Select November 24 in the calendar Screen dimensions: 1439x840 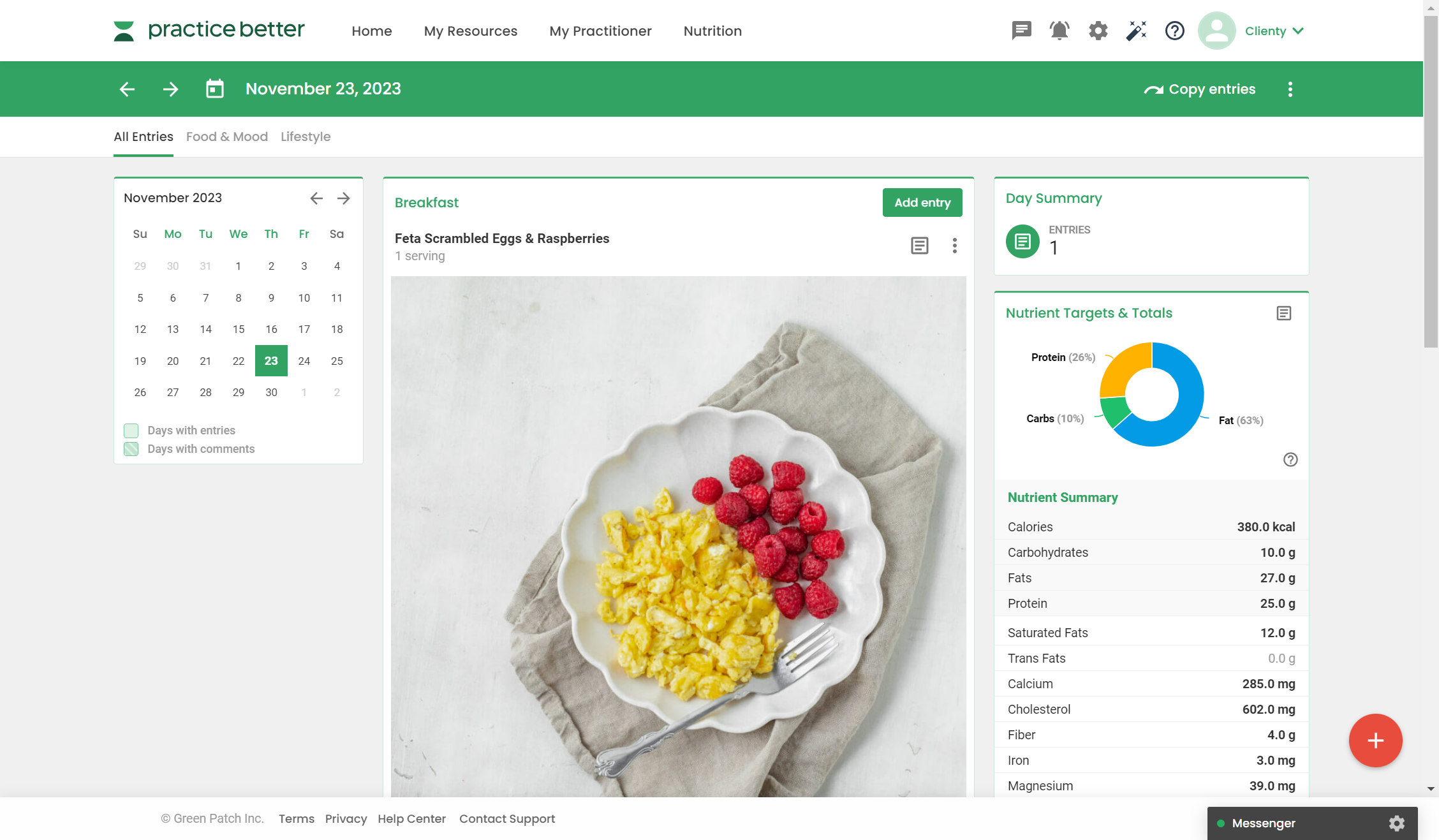point(304,361)
